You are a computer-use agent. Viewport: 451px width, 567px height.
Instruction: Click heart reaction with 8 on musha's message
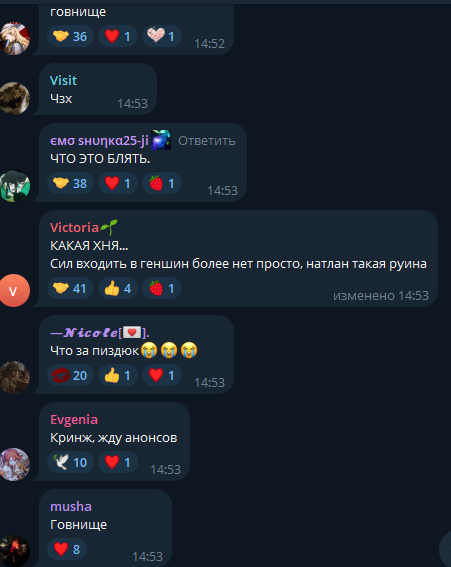[67, 549]
